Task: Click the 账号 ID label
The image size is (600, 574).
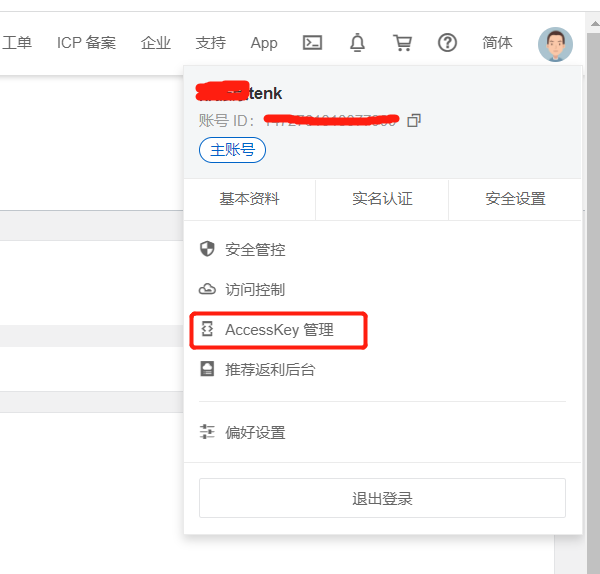Action: (226, 121)
